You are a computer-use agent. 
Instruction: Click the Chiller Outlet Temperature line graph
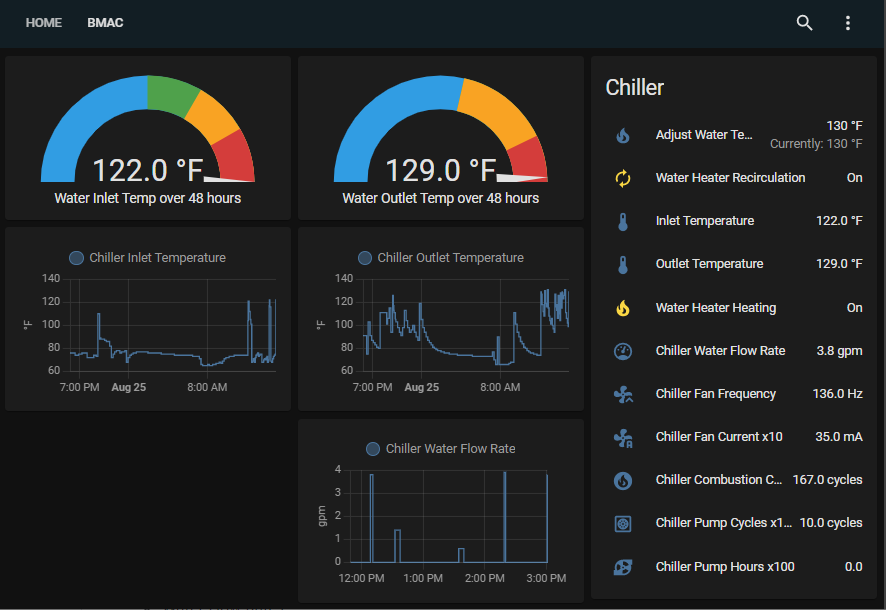click(x=466, y=325)
